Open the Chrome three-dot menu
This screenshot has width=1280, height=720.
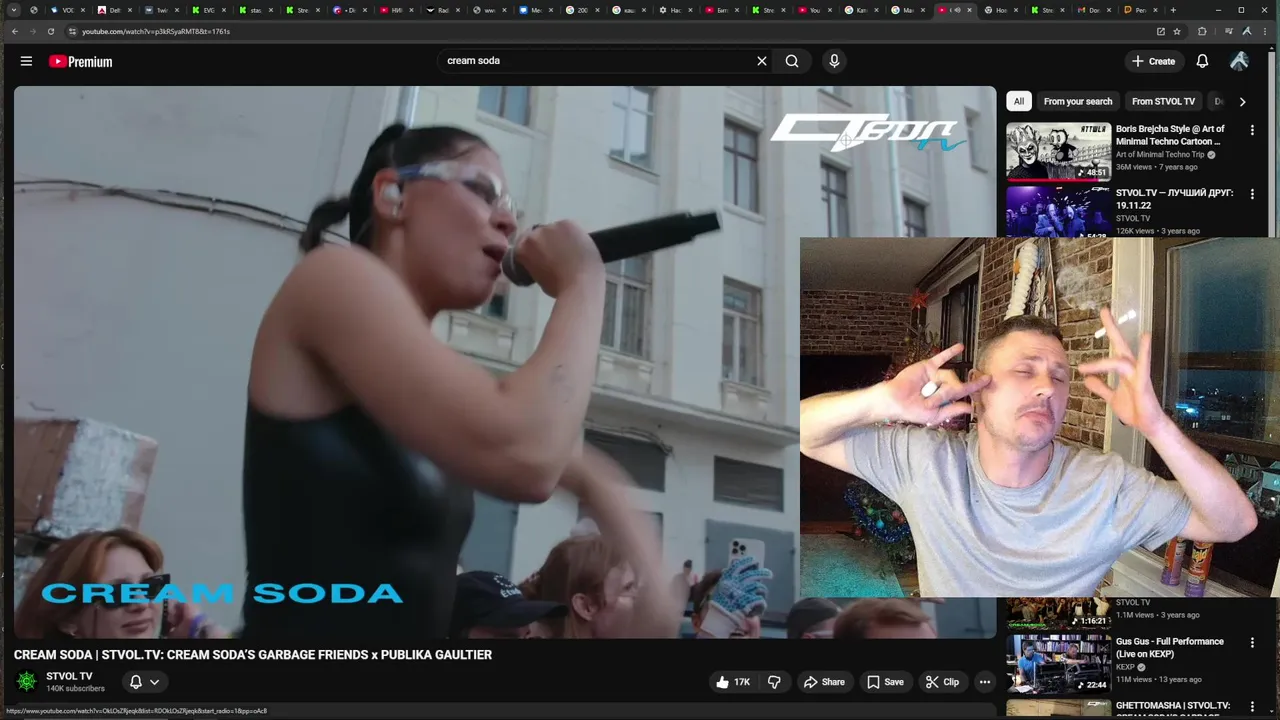pyautogui.click(x=1264, y=31)
